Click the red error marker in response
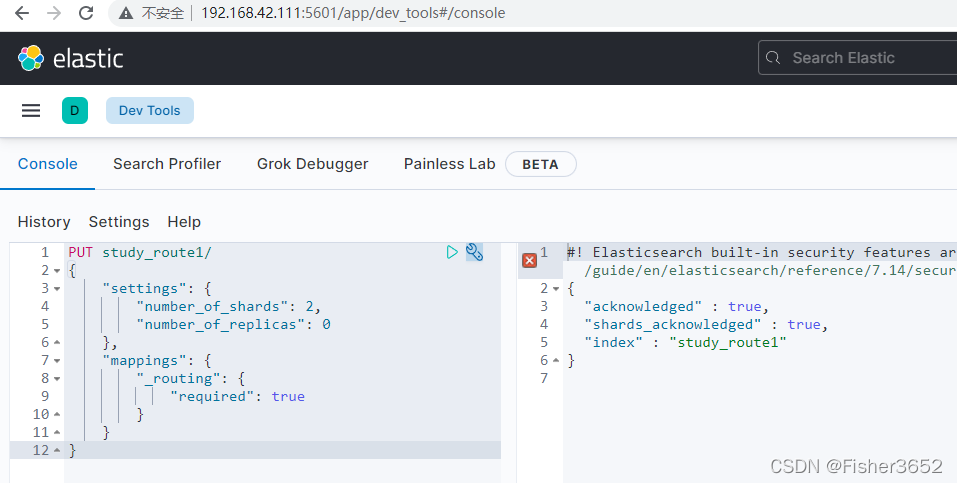This screenshot has width=957, height=483. pyautogui.click(x=530, y=261)
